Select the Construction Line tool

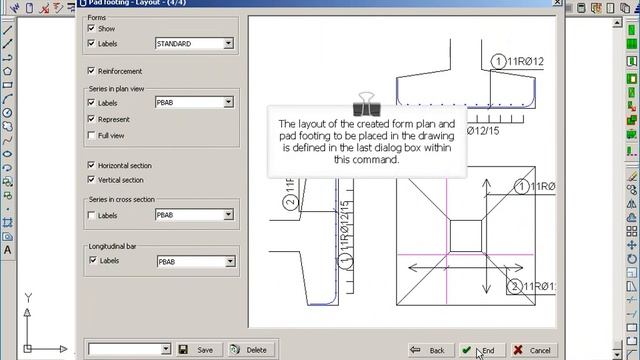7,43
